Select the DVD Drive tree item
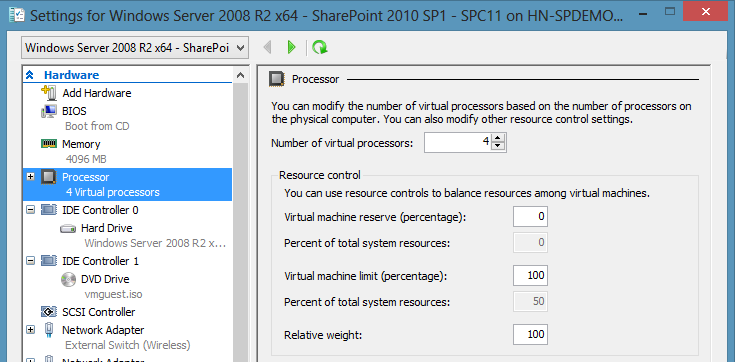 (x=105, y=279)
